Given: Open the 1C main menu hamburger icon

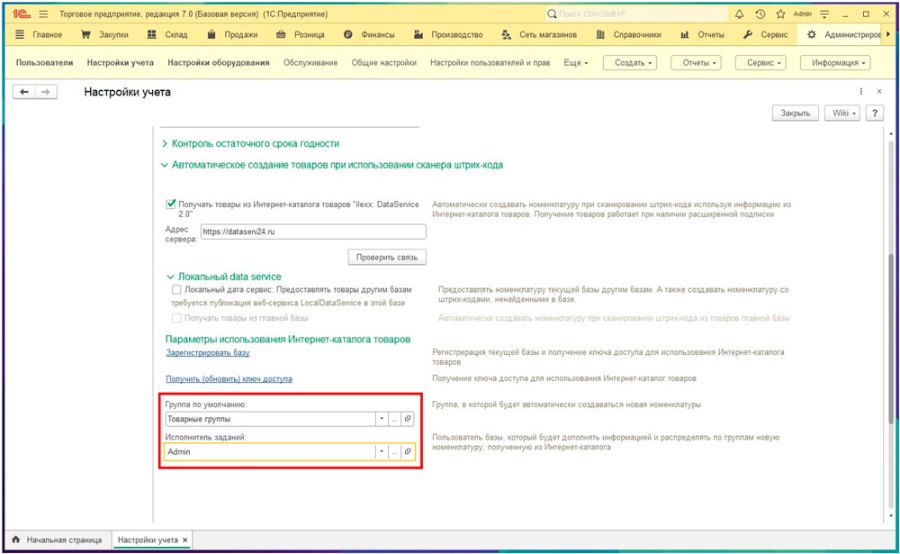Looking at the screenshot, I should coord(44,14).
